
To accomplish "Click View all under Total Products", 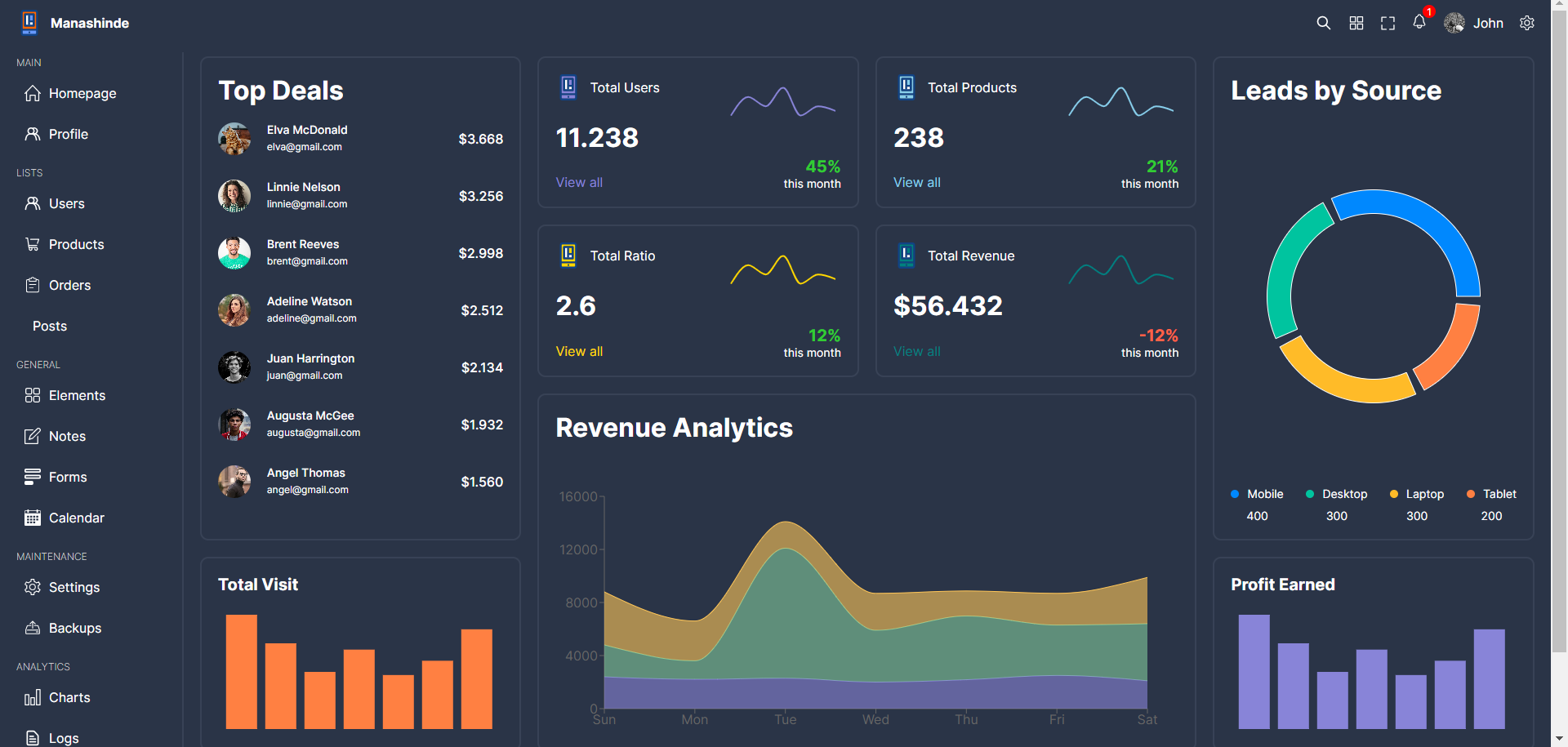I will tap(916, 182).
